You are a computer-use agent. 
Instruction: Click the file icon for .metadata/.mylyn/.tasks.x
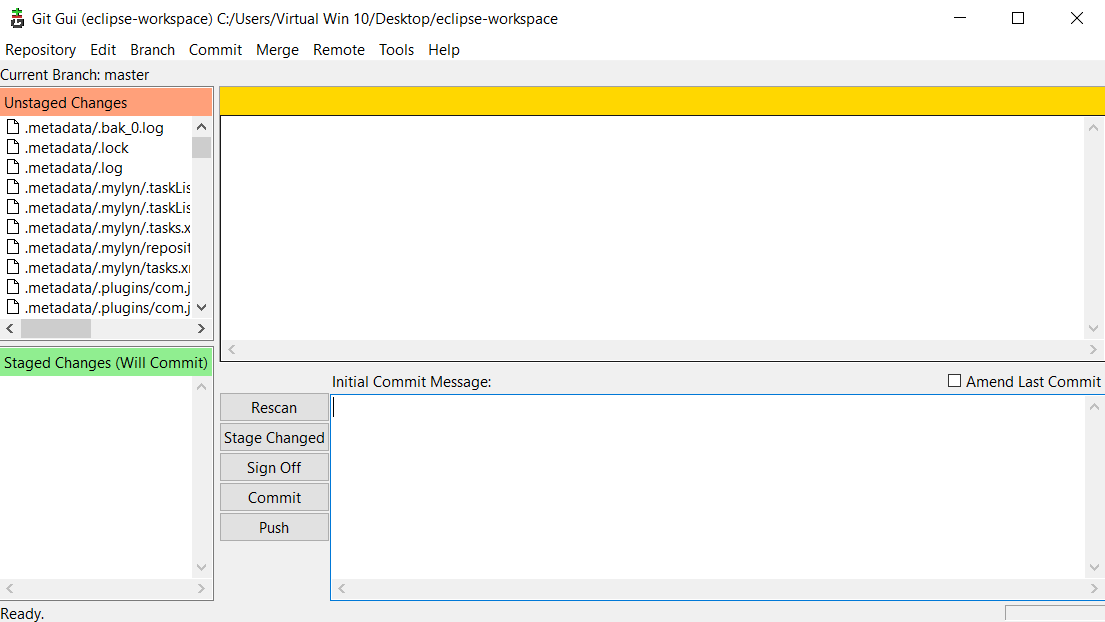click(13, 227)
